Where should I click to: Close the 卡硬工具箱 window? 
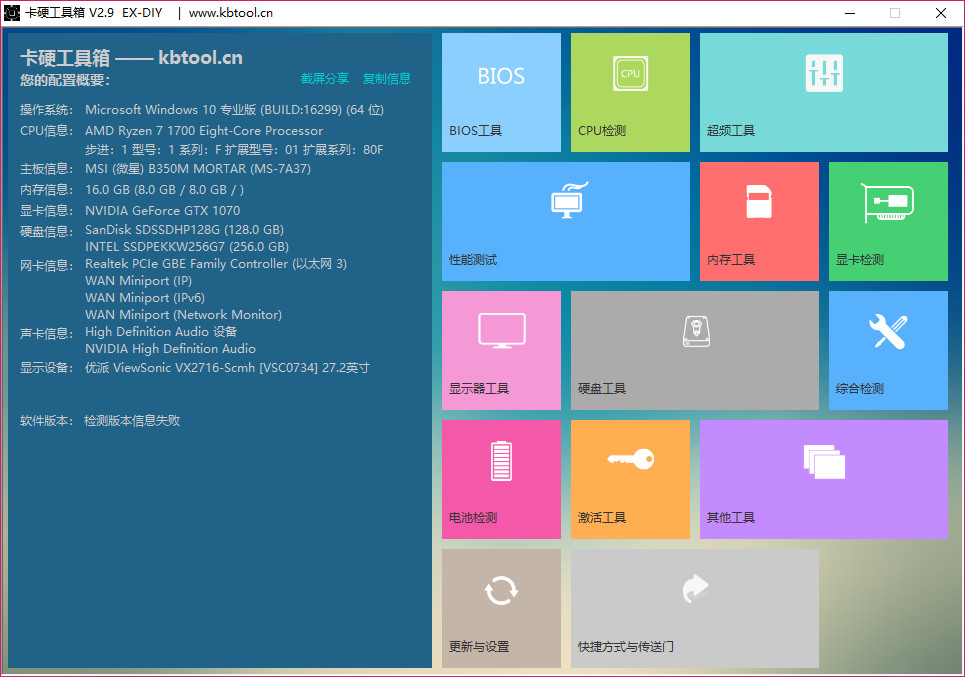(941, 13)
